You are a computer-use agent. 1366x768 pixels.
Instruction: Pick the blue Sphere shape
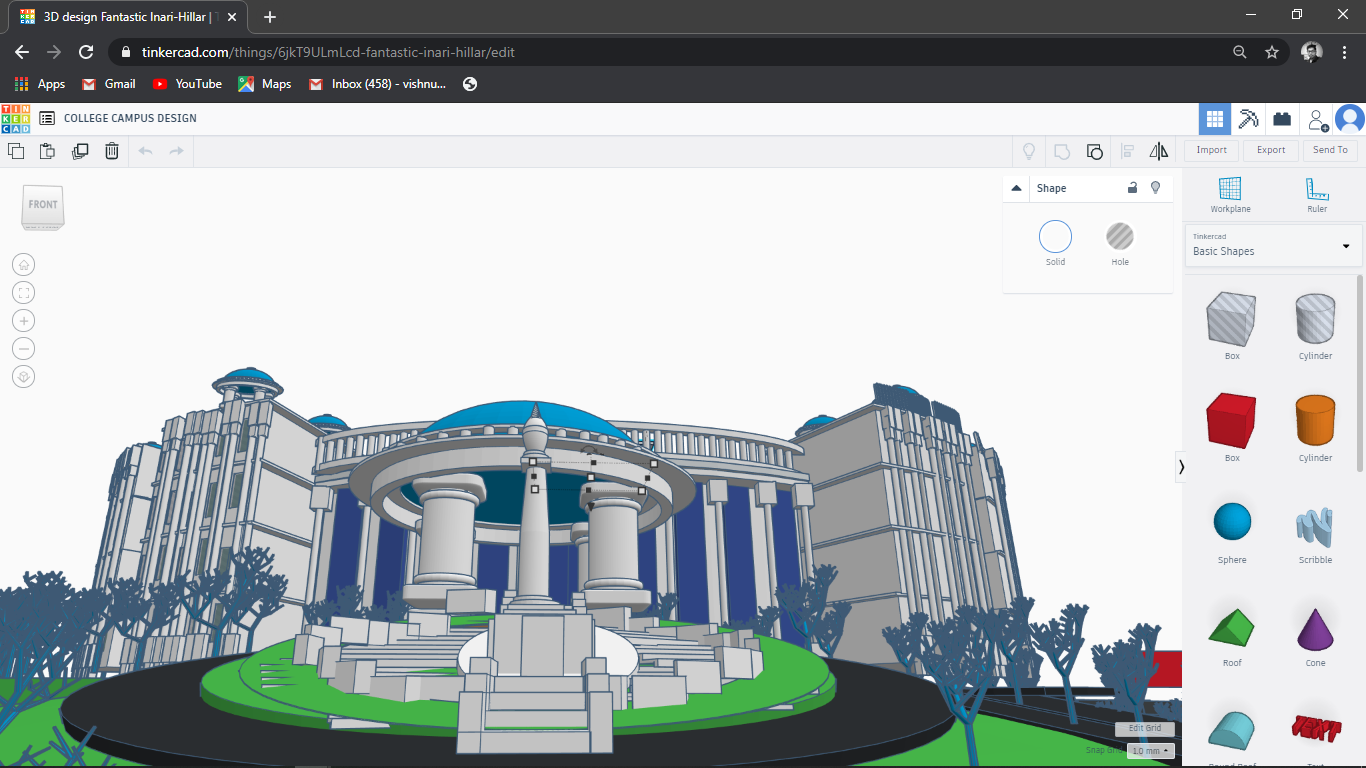tap(1232, 522)
